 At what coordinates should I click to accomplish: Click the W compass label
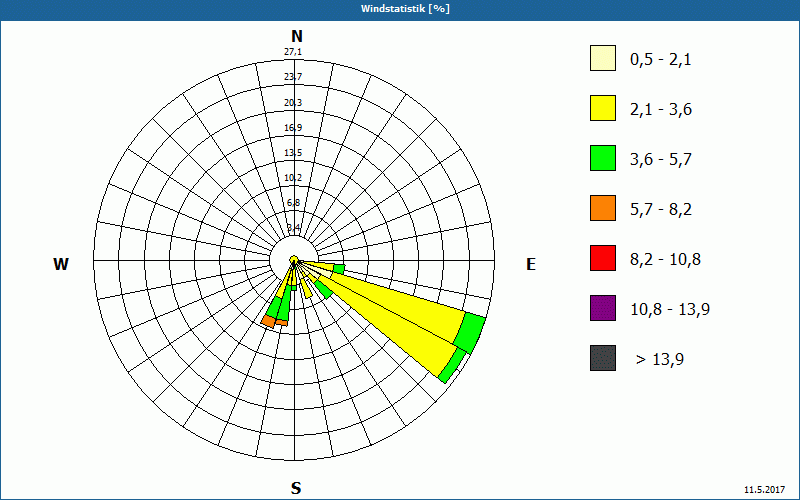tap(61, 264)
